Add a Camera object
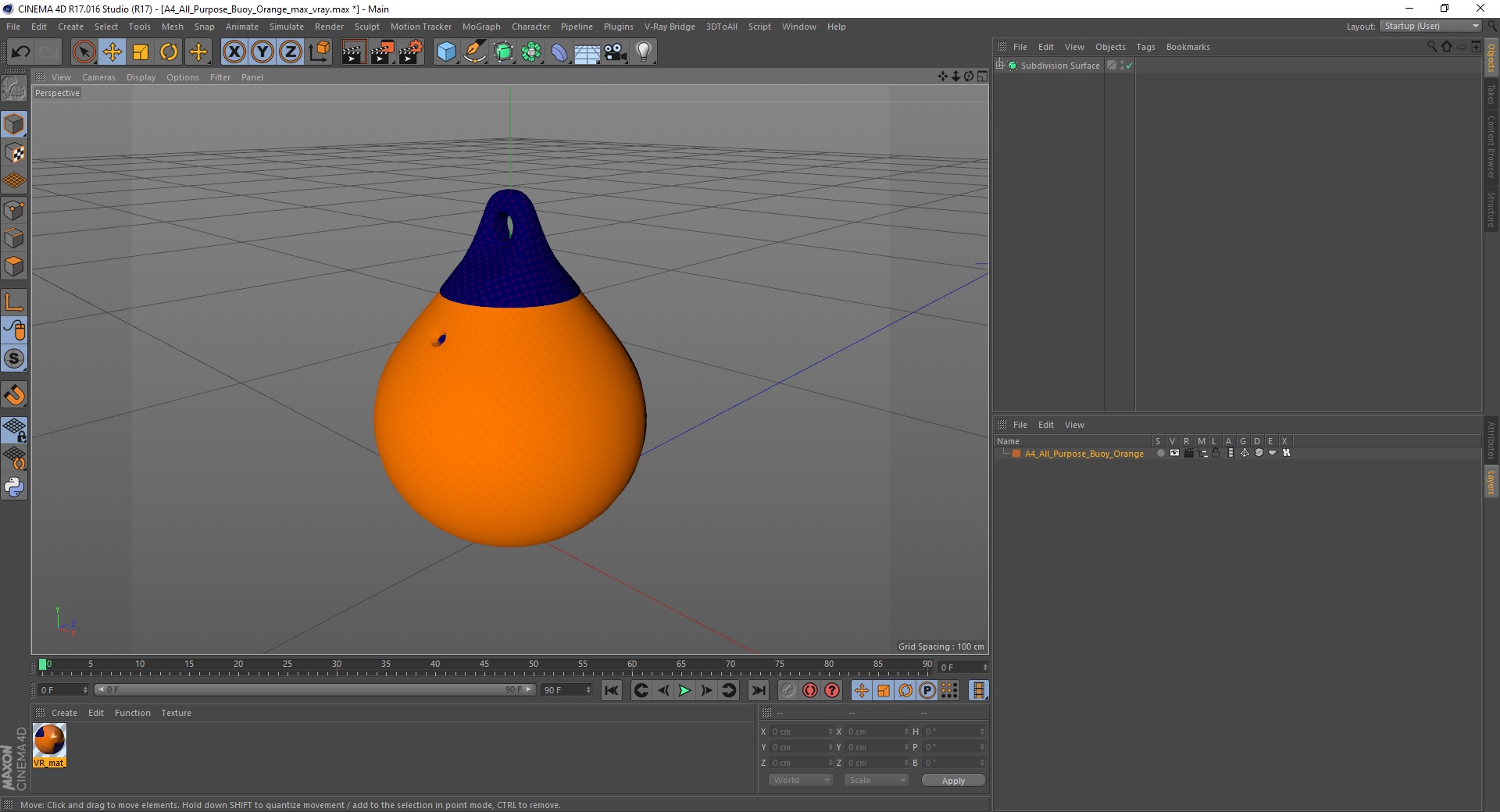 point(616,52)
